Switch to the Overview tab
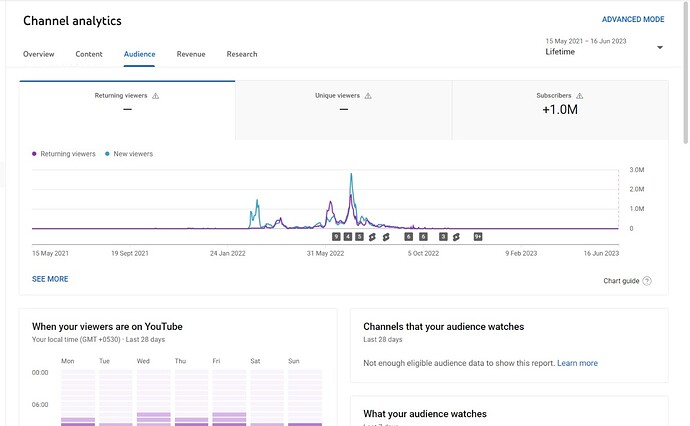 point(38,54)
